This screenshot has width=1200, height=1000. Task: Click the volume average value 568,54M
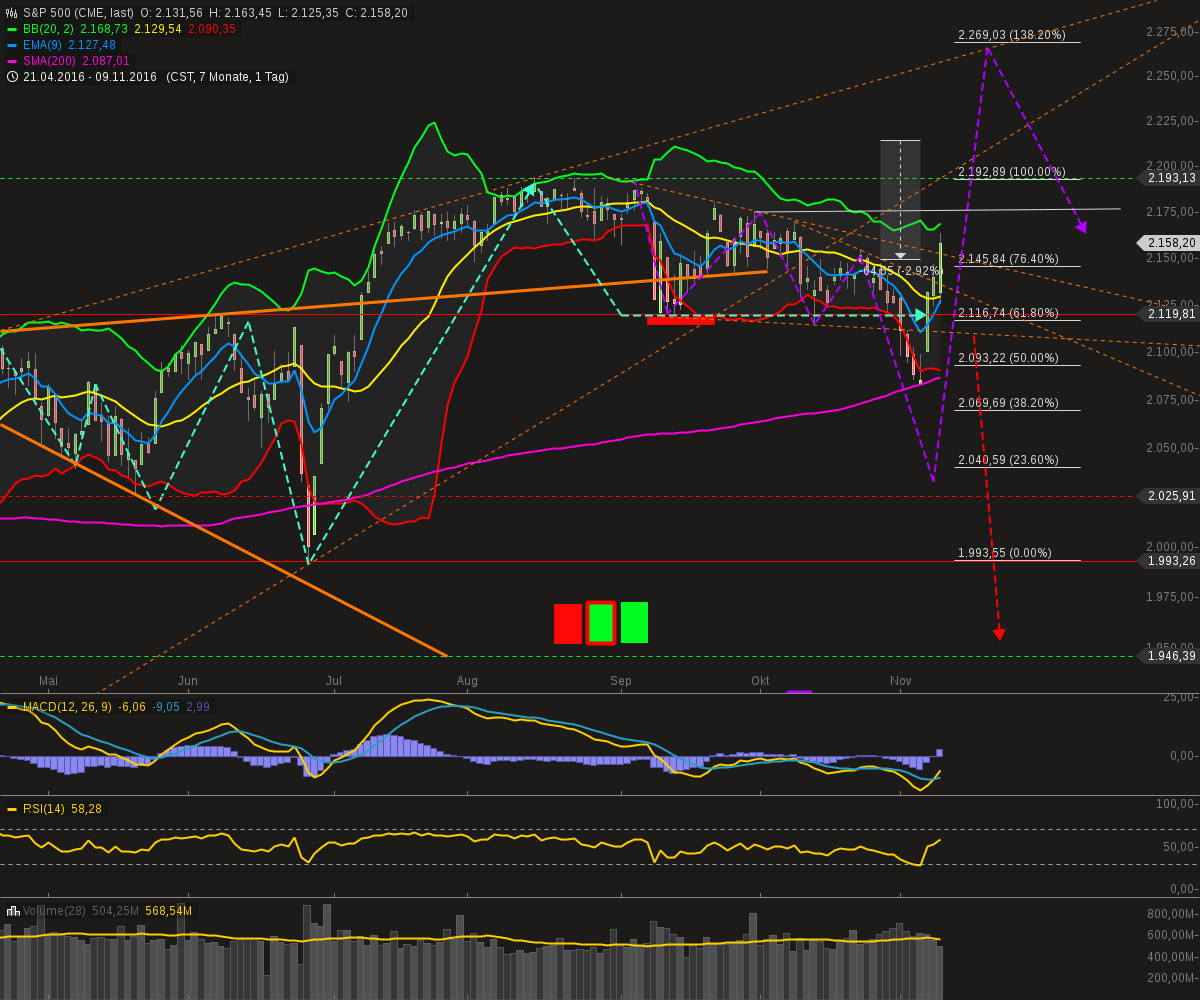(x=168, y=911)
